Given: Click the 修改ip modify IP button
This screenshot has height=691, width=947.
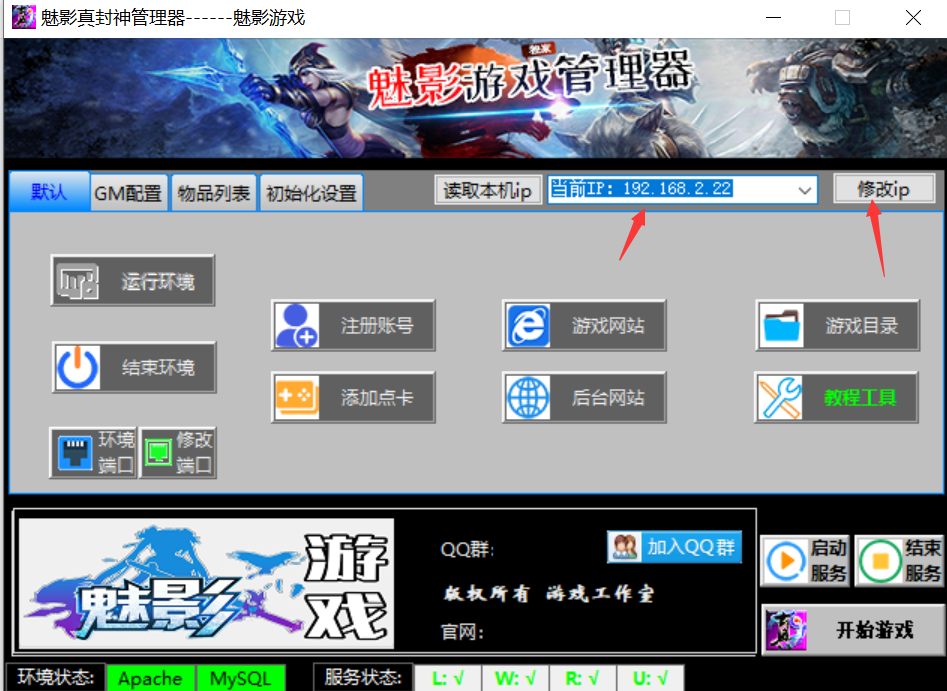Looking at the screenshot, I should 884,189.
